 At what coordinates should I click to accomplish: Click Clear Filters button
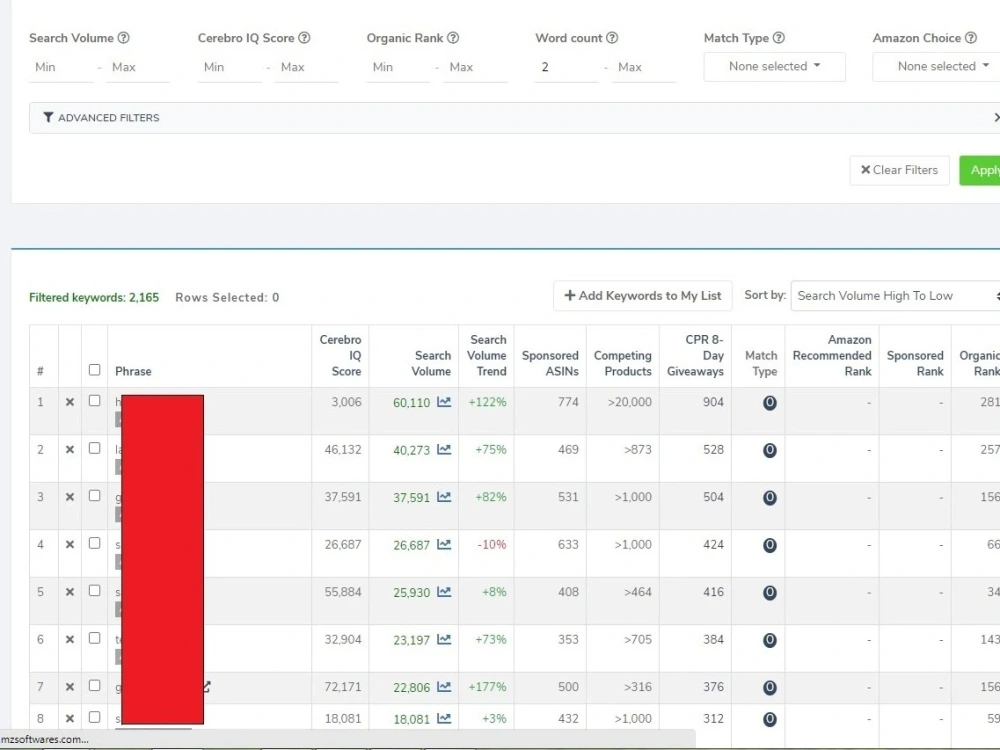[899, 170]
